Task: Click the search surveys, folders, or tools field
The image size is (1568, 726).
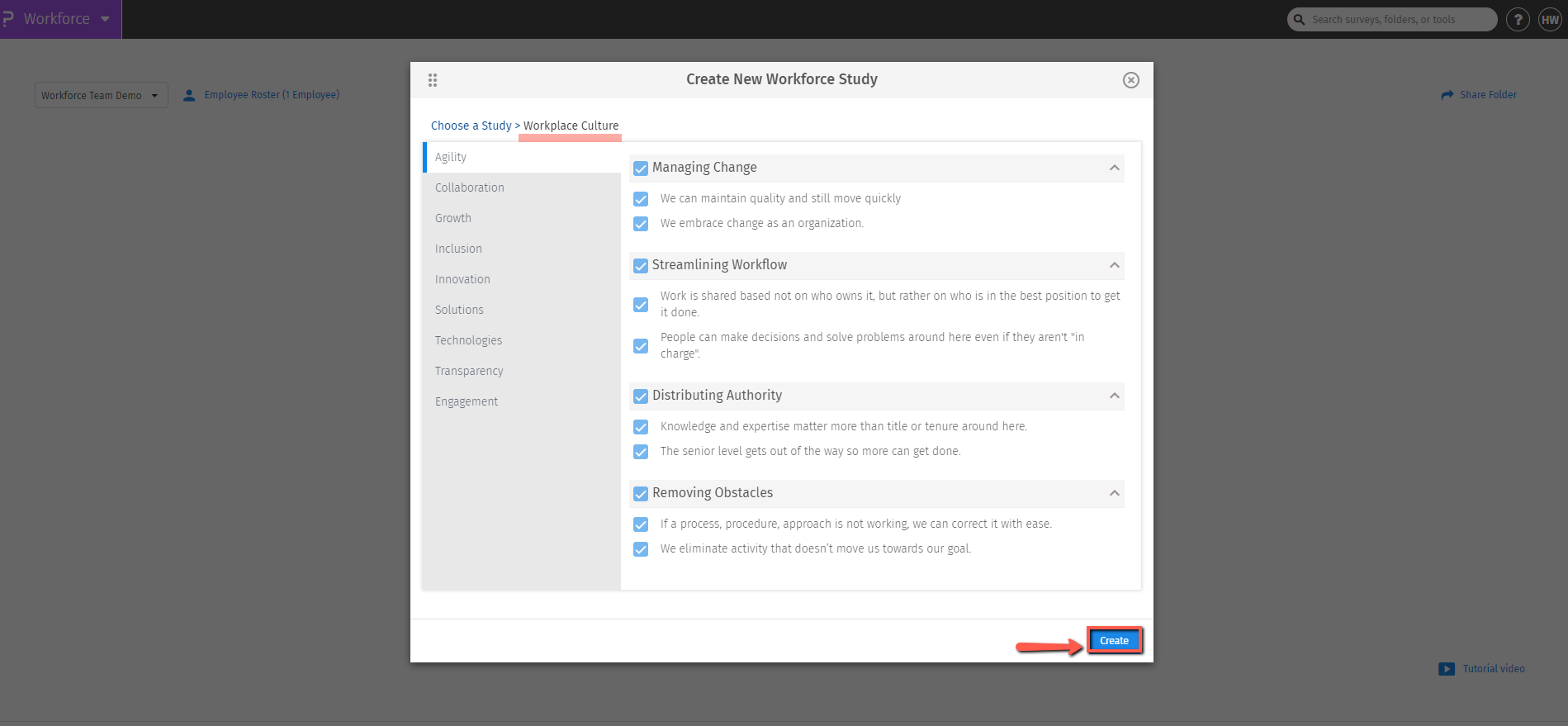Action: (x=1392, y=19)
